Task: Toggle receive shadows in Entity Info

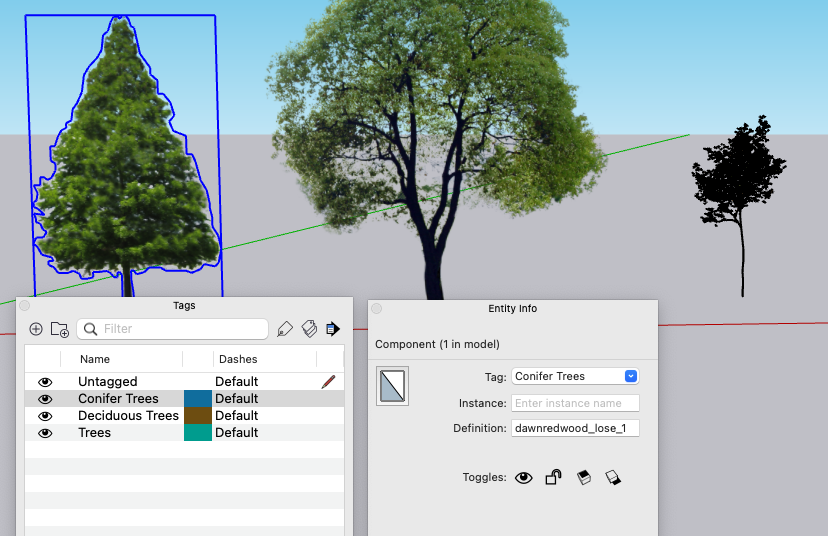Action: pos(613,477)
